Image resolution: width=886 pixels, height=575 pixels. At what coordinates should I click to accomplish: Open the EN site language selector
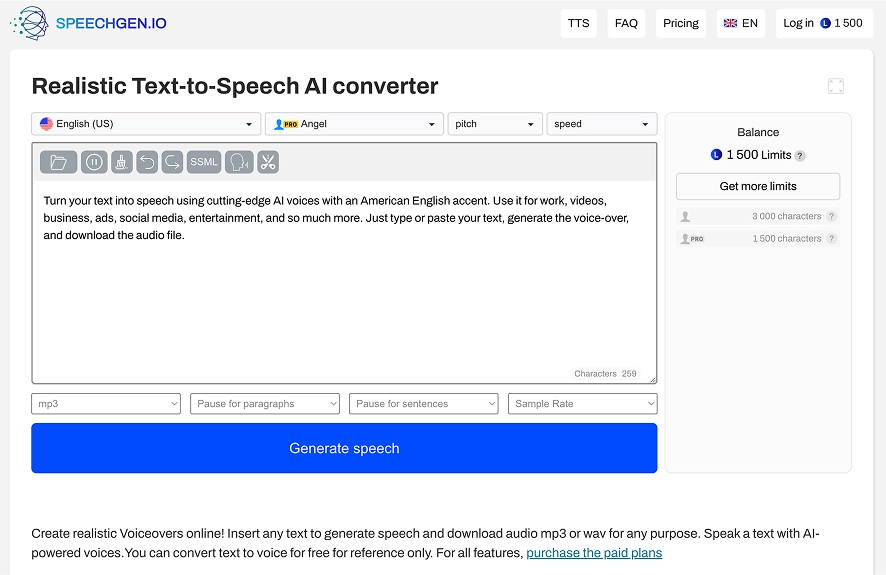[x=741, y=24]
